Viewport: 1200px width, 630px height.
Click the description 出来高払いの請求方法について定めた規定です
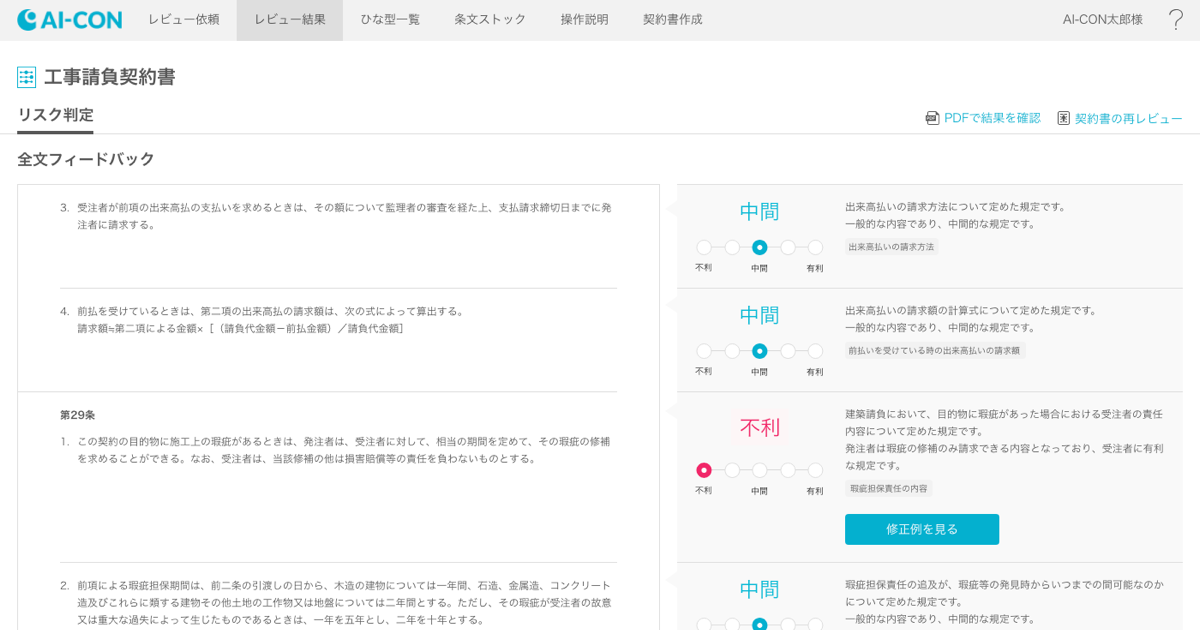[956, 207]
